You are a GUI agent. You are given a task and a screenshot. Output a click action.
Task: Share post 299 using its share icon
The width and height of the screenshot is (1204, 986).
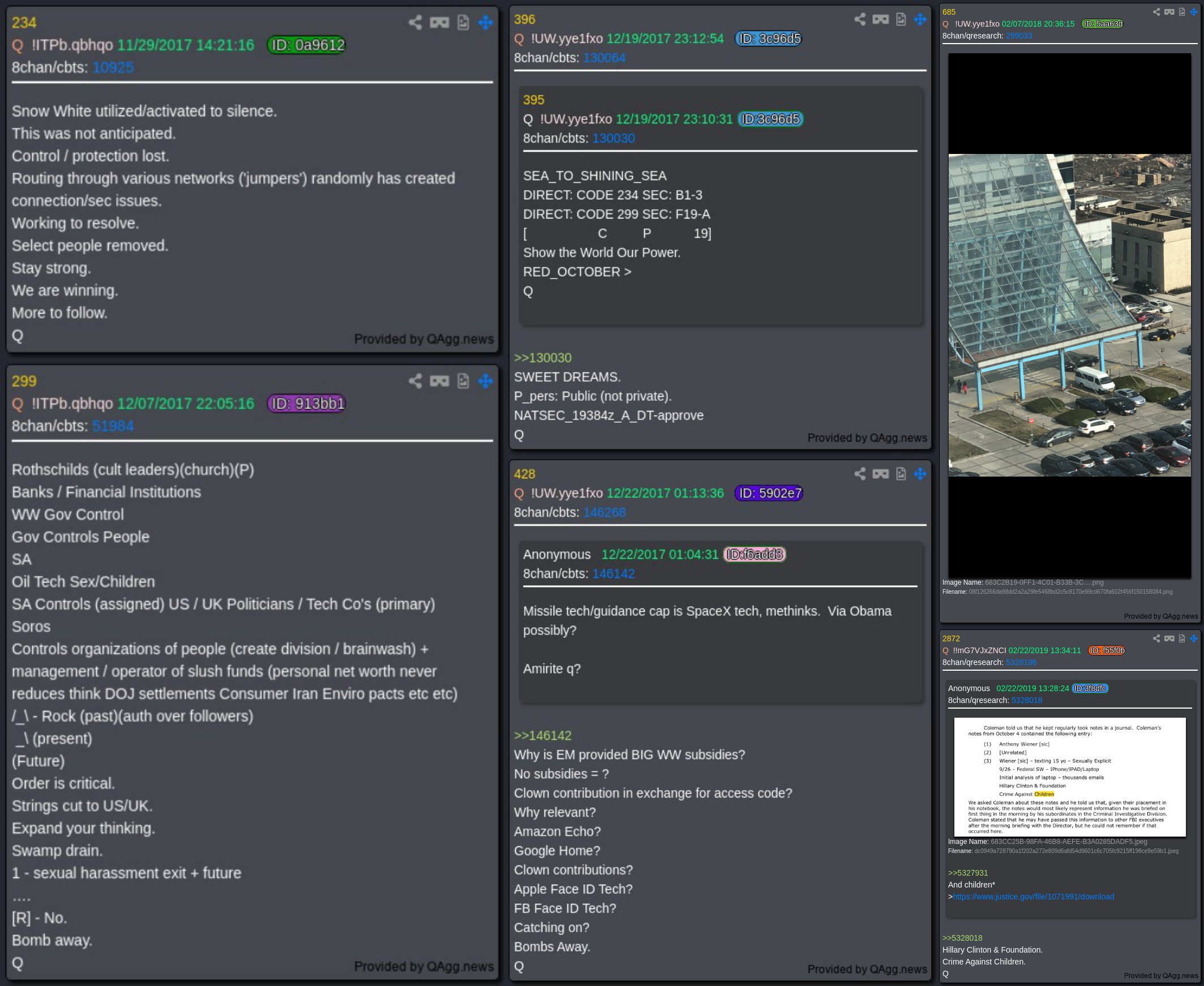click(415, 381)
